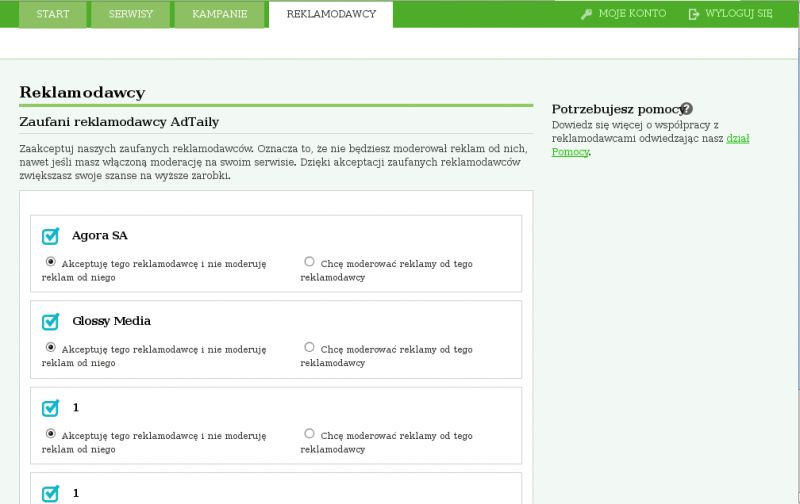Screen dimensions: 800x504
Task: Click the key icon beside MOJE KONTO
Action: coord(586,14)
